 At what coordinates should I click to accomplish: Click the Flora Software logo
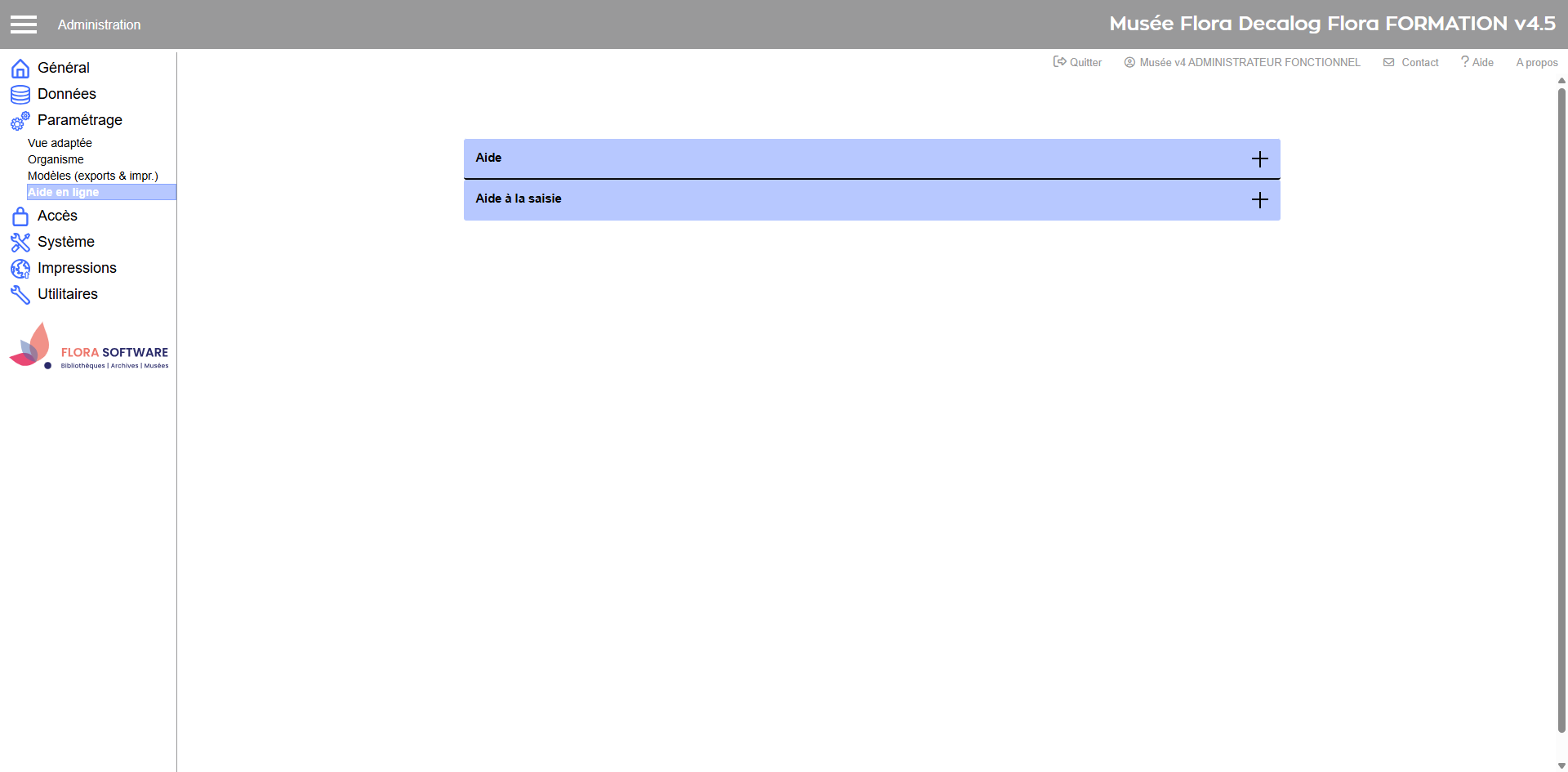pos(88,347)
